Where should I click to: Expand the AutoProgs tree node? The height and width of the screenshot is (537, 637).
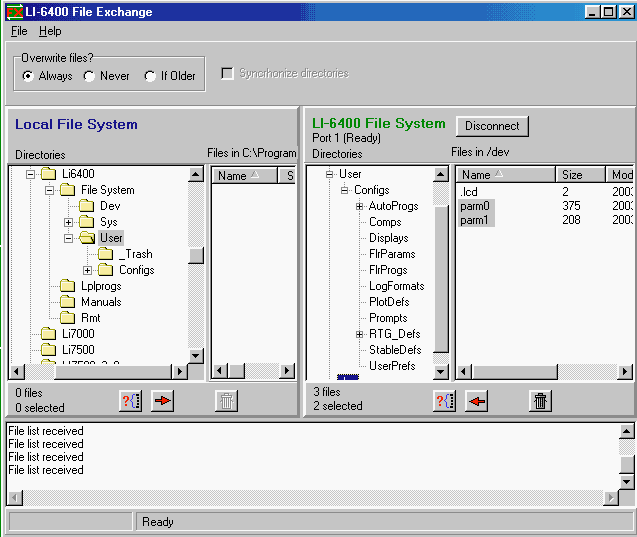[359, 206]
